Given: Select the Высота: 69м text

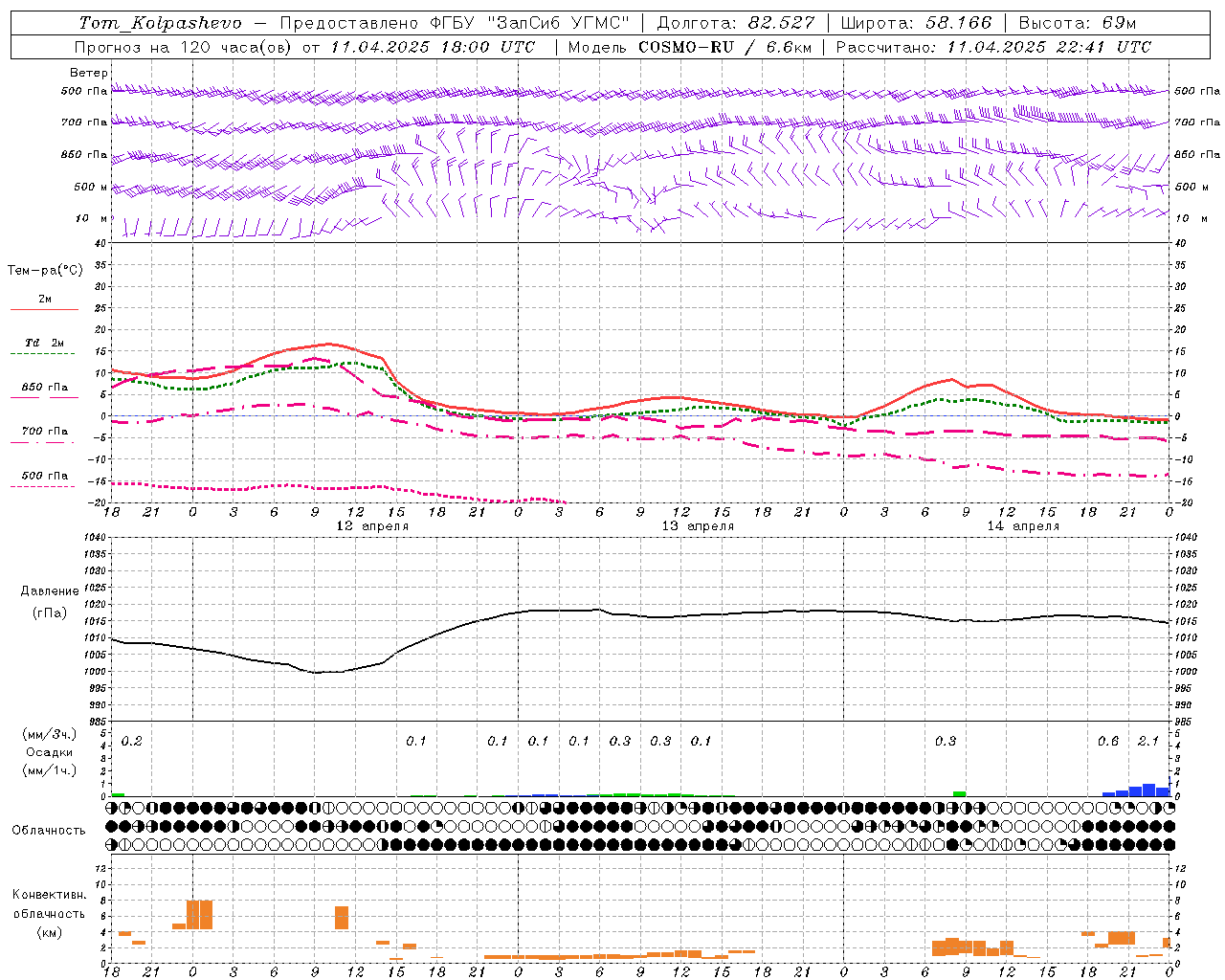Looking at the screenshot, I should (1078, 23).
